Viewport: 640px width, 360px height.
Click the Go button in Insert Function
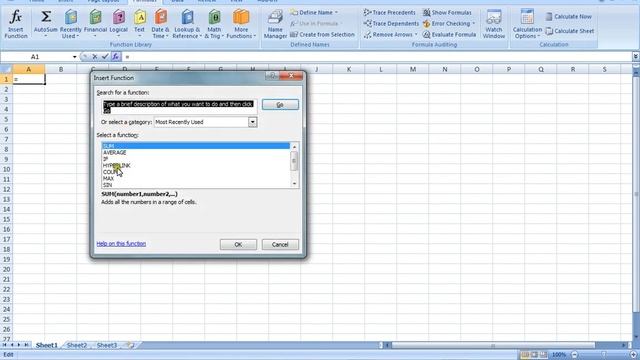pos(280,104)
